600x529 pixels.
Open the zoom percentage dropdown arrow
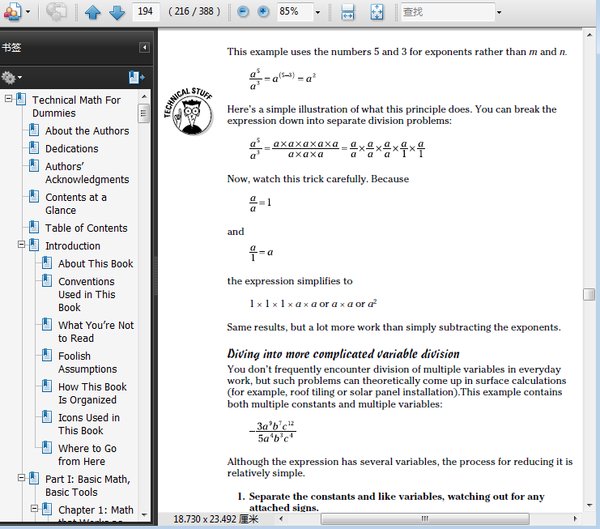click(318, 12)
